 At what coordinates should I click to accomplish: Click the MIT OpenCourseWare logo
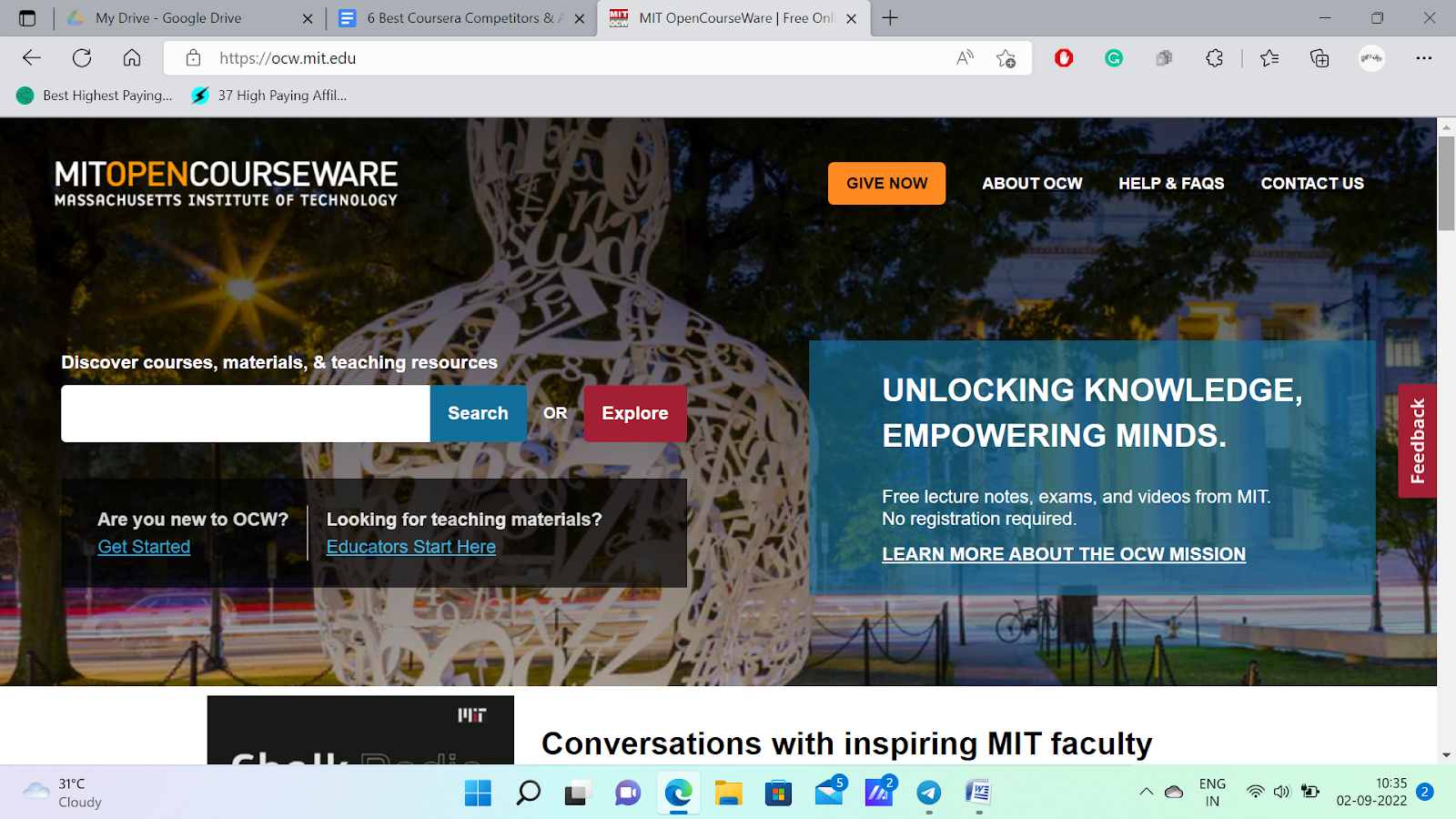[226, 184]
